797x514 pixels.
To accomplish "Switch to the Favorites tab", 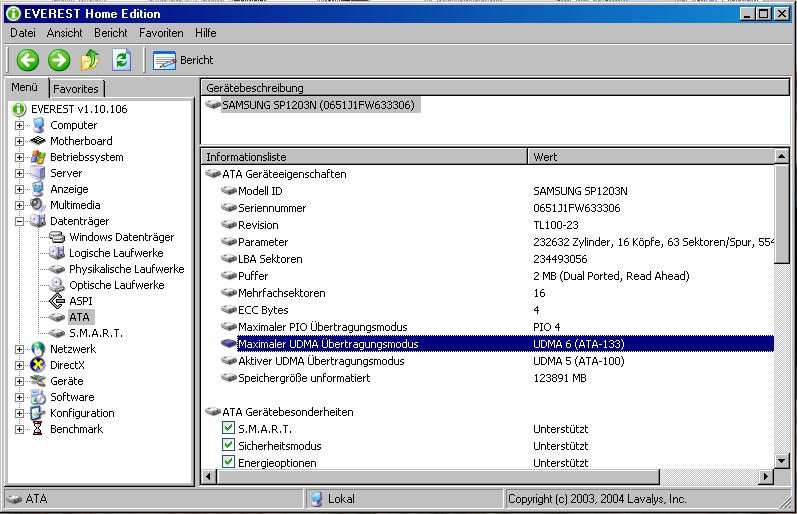I will [x=76, y=89].
